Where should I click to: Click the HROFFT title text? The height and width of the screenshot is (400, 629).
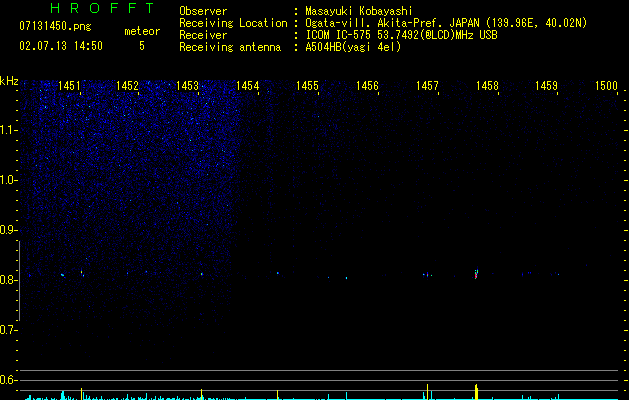click(103, 8)
